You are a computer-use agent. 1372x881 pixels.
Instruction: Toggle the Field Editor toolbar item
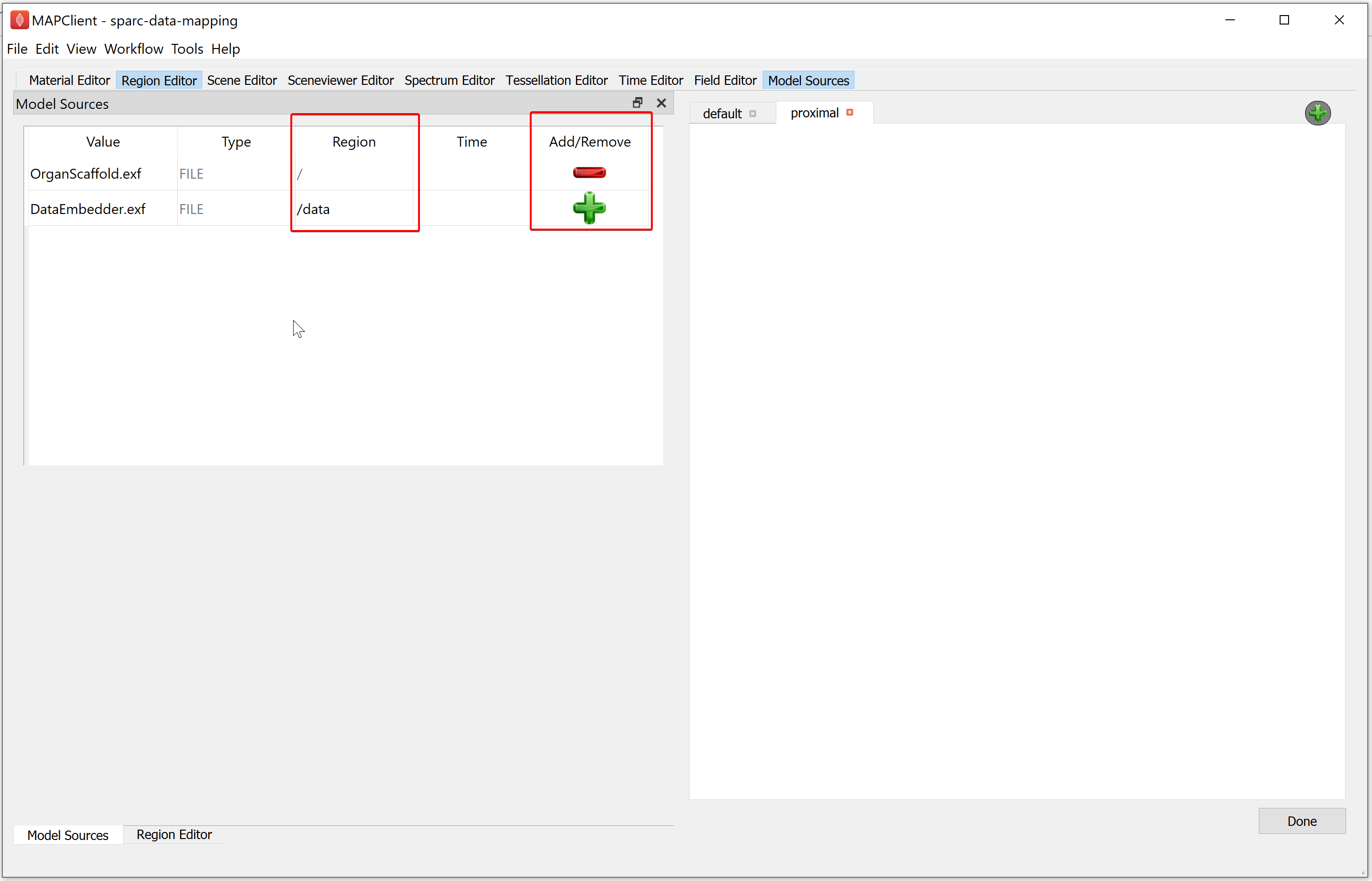click(725, 80)
